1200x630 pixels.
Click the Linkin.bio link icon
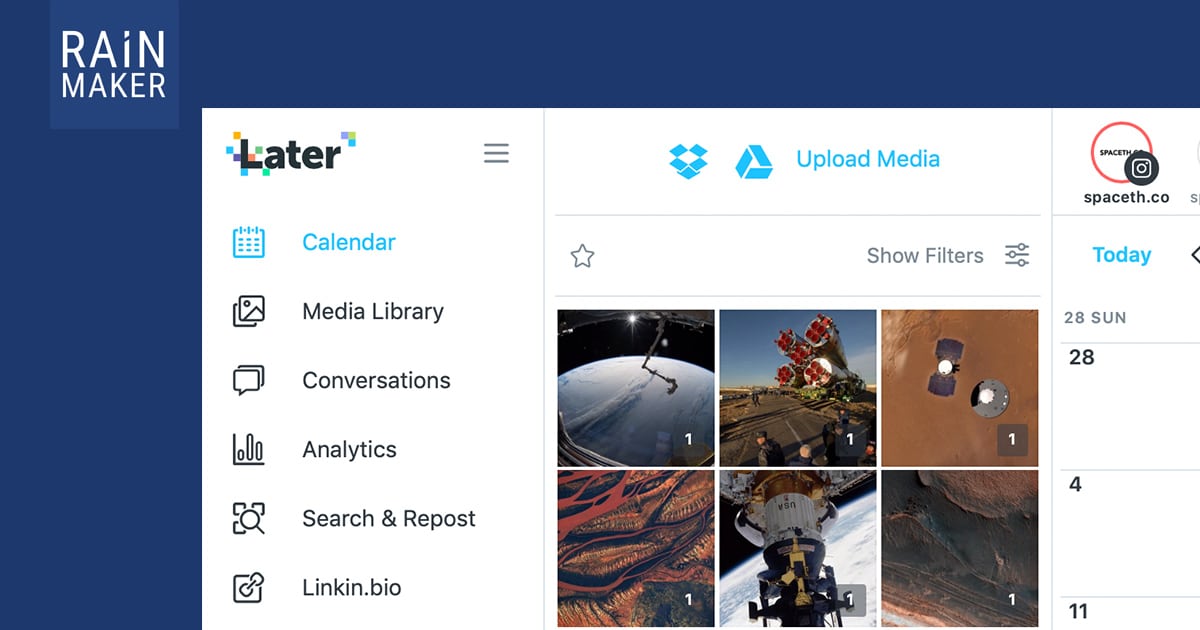click(248, 587)
